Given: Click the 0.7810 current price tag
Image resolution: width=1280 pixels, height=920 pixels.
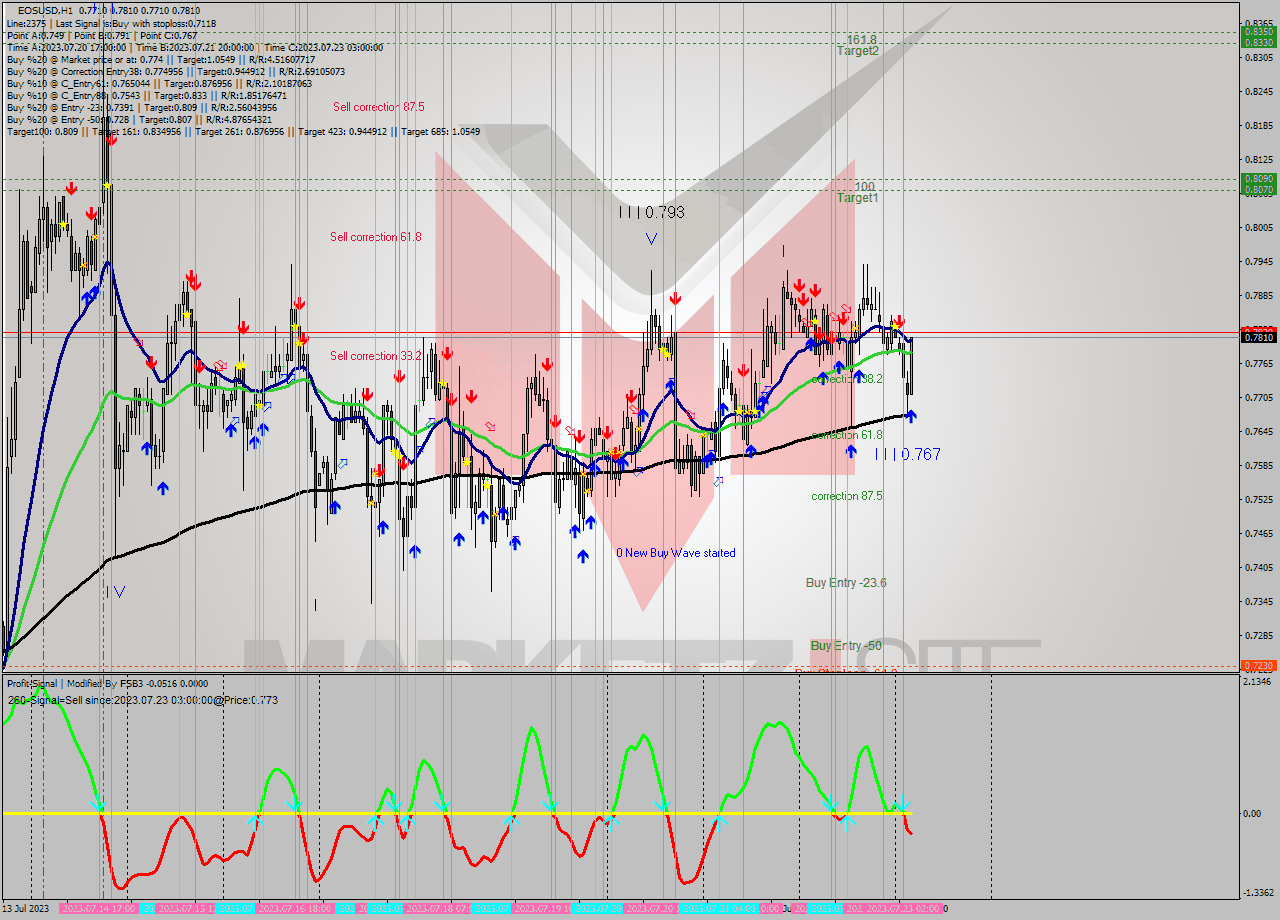Looking at the screenshot, I should 1258,338.
